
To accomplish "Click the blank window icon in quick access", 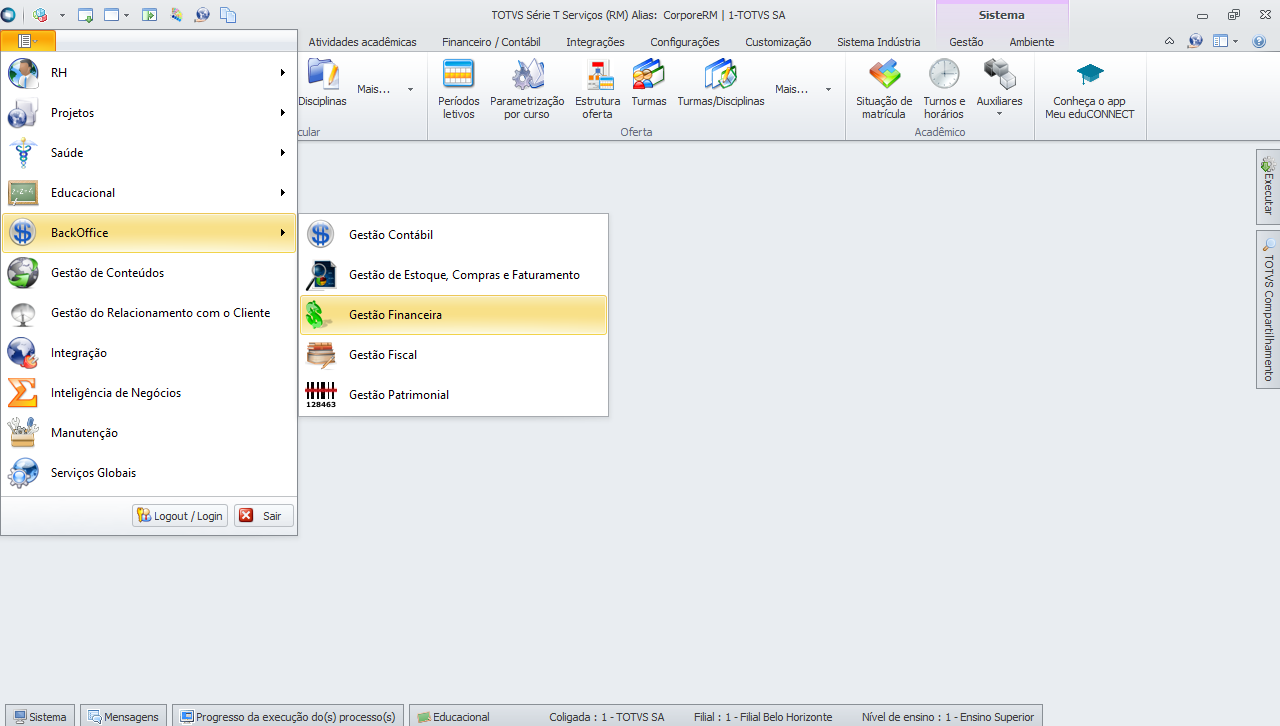I will 111,15.
